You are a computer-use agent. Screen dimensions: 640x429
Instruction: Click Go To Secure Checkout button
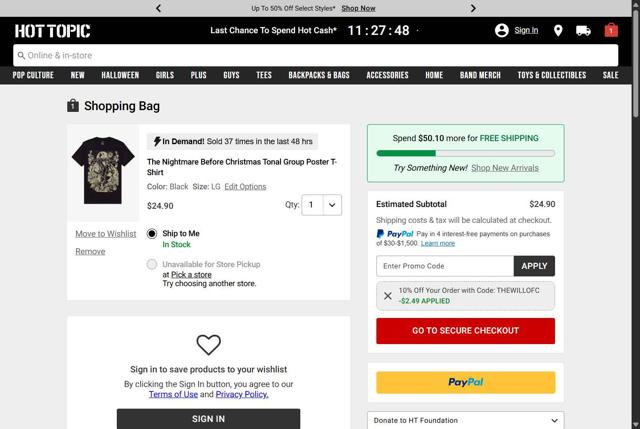[465, 331]
